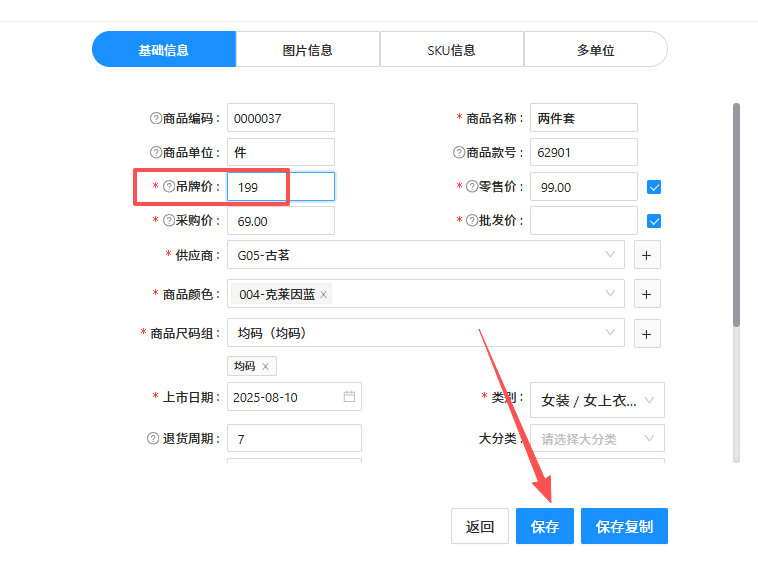This screenshot has width=758, height=583.
Task: Click the help icon beside 采购价
Action: pyautogui.click(x=169, y=220)
